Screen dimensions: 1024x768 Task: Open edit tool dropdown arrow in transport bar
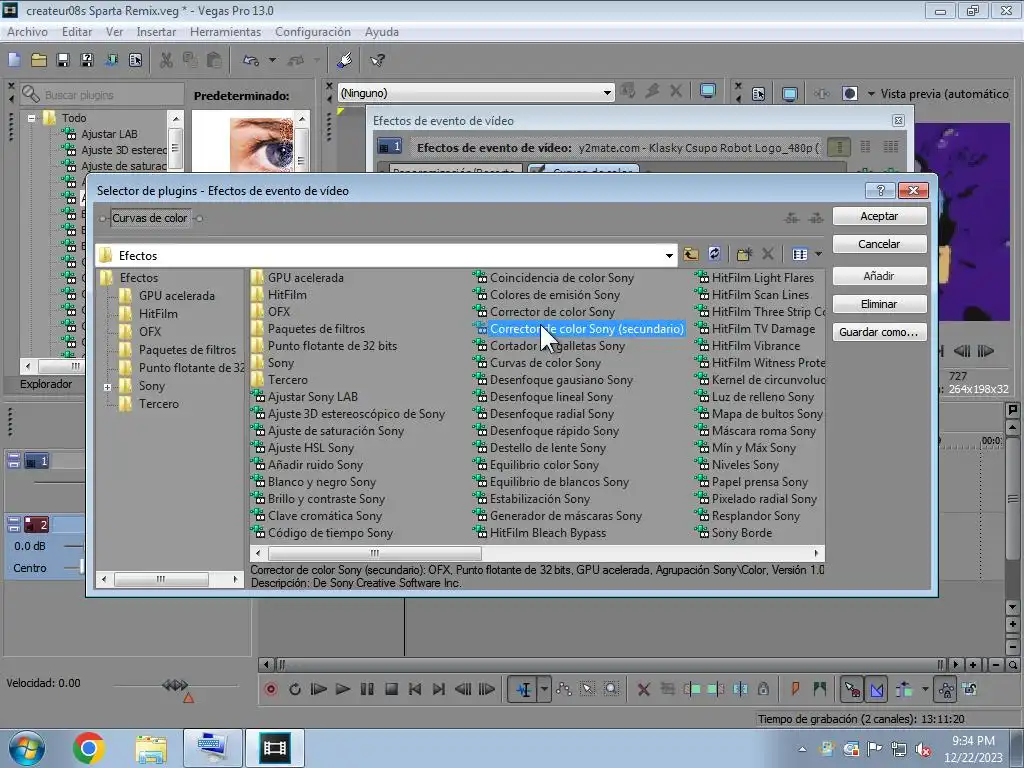pyautogui.click(x=544, y=689)
